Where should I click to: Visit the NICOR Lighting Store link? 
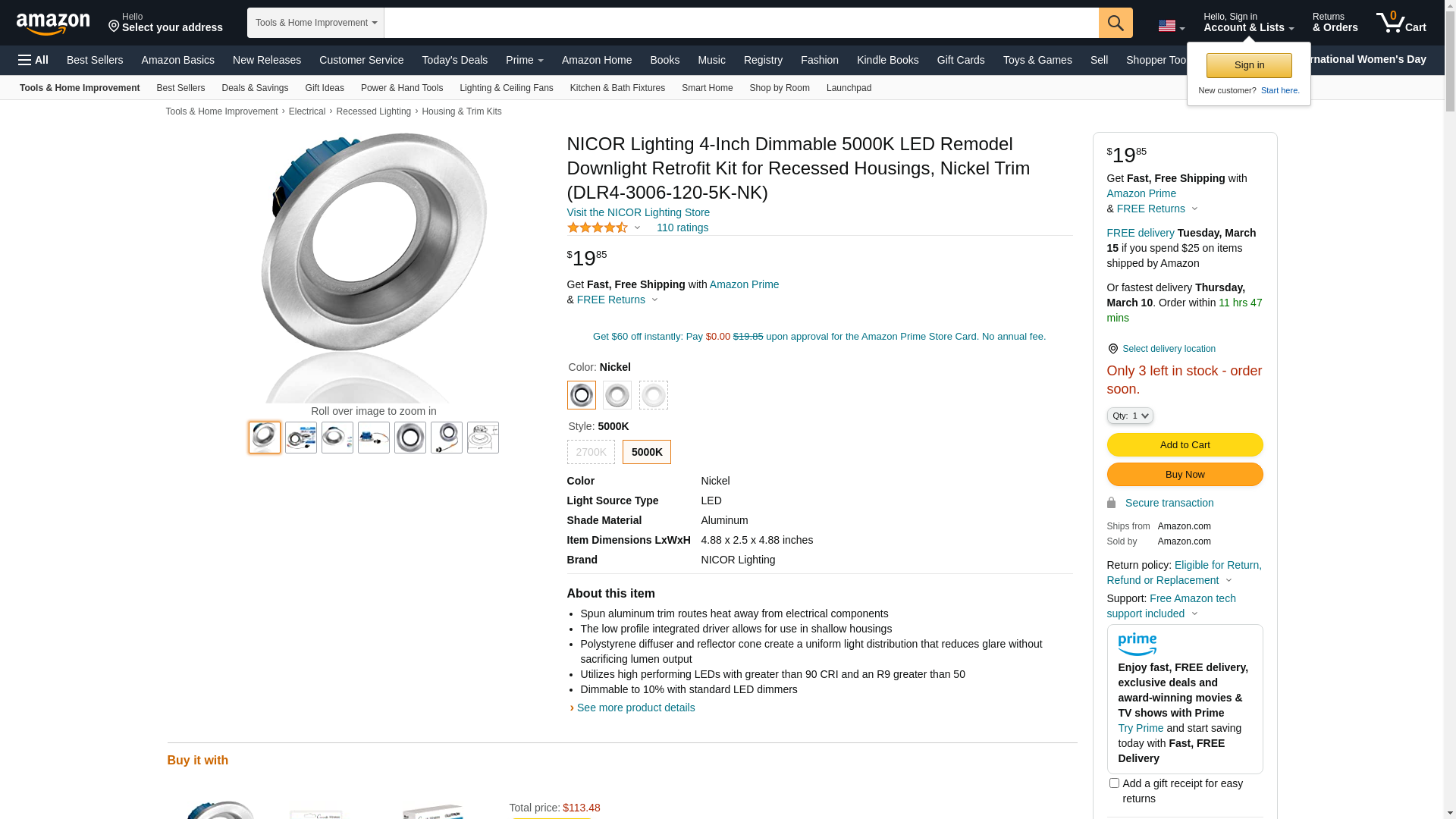(638, 212)
